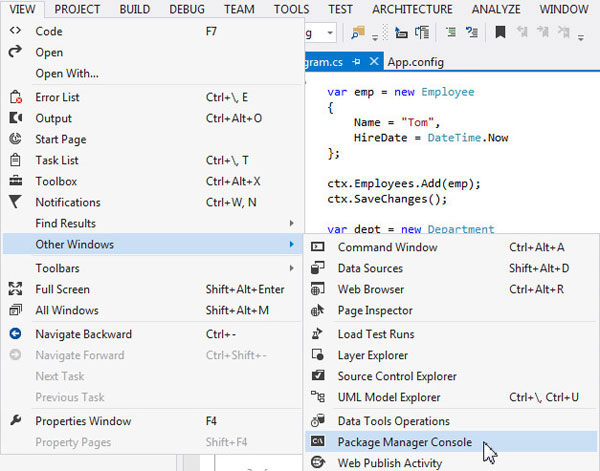This screenshot has height=471, width=600.
Task: Click the Properties Window wrench icon
Action: coord(15,420)
